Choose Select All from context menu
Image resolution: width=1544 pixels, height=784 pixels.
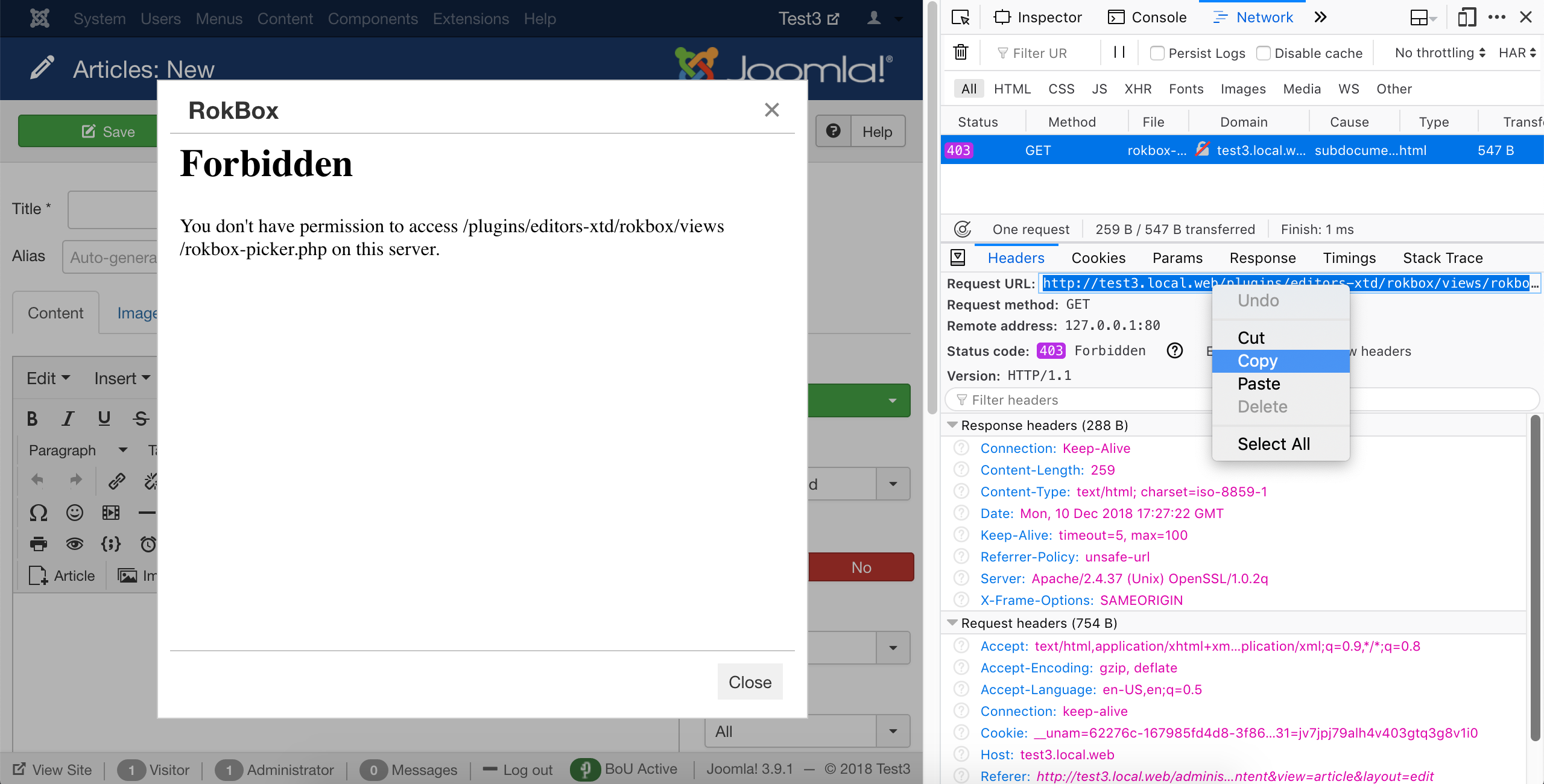(x=1280, y=444)
